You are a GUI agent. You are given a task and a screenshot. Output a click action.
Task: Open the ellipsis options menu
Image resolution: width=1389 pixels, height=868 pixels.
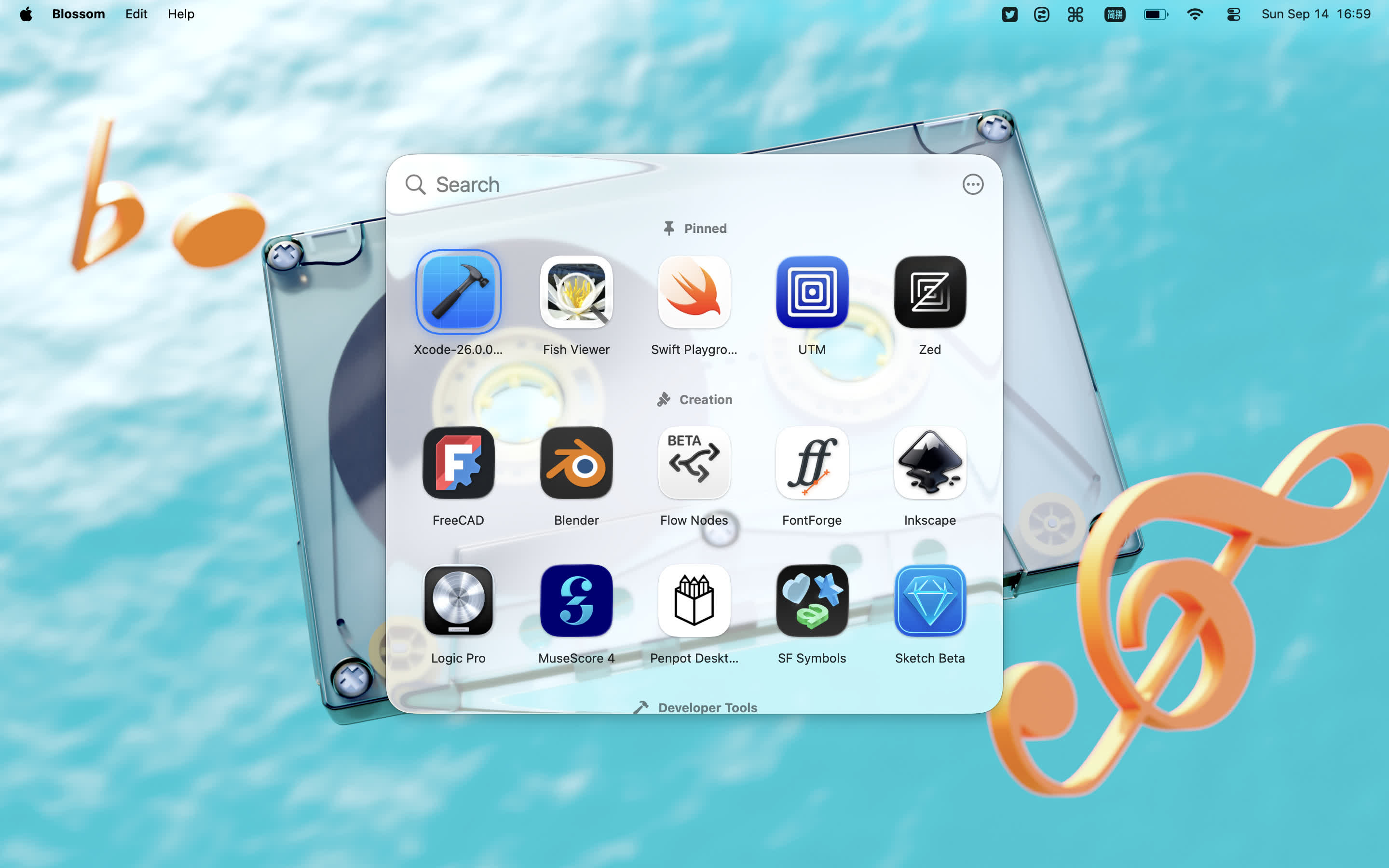973,184
